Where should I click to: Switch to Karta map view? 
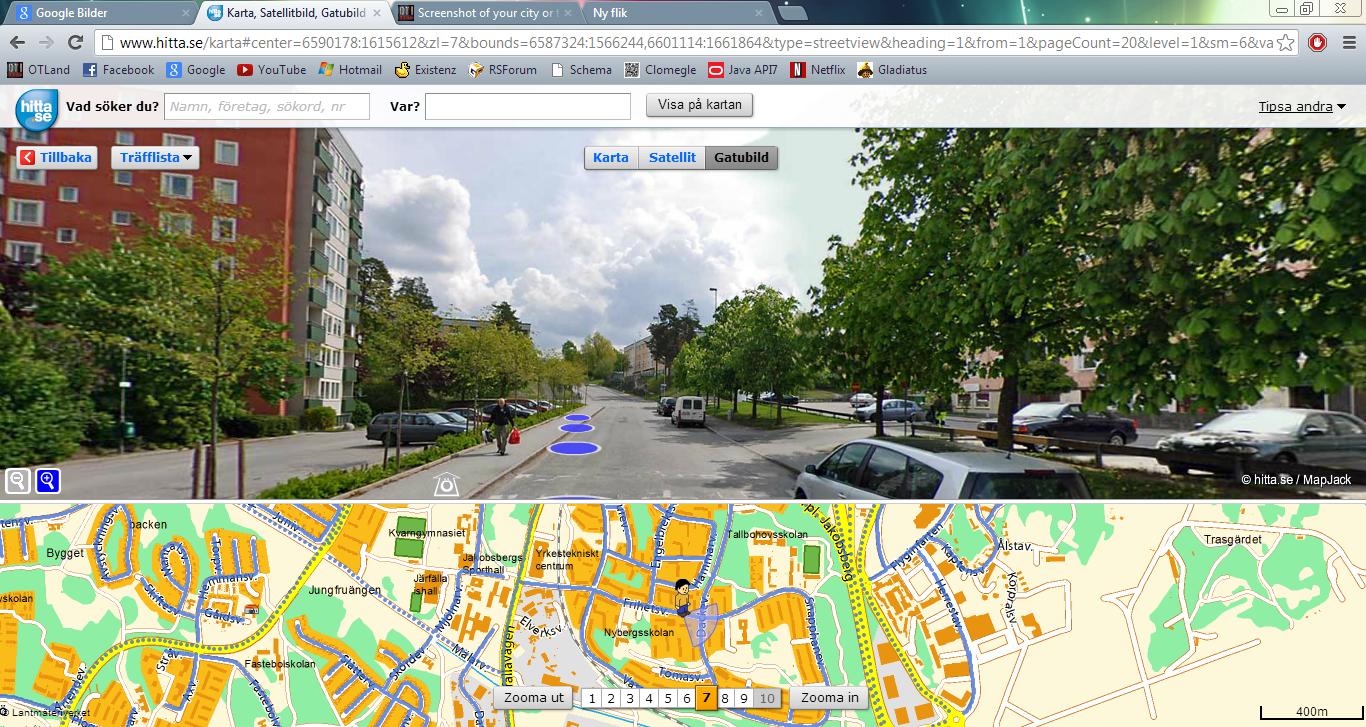611,158
